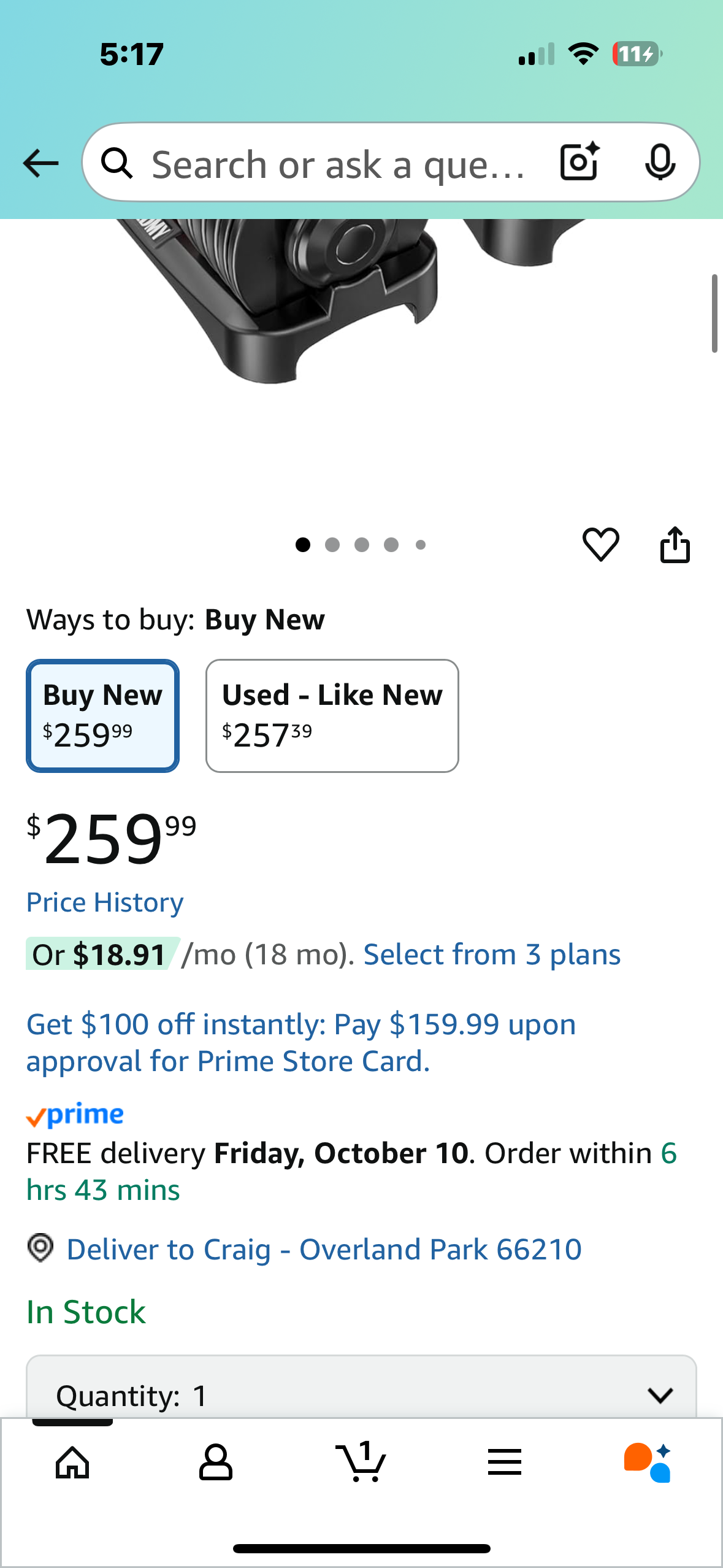
Task: Expand Select from 3 plans options
Action: [x=492, y=955]
